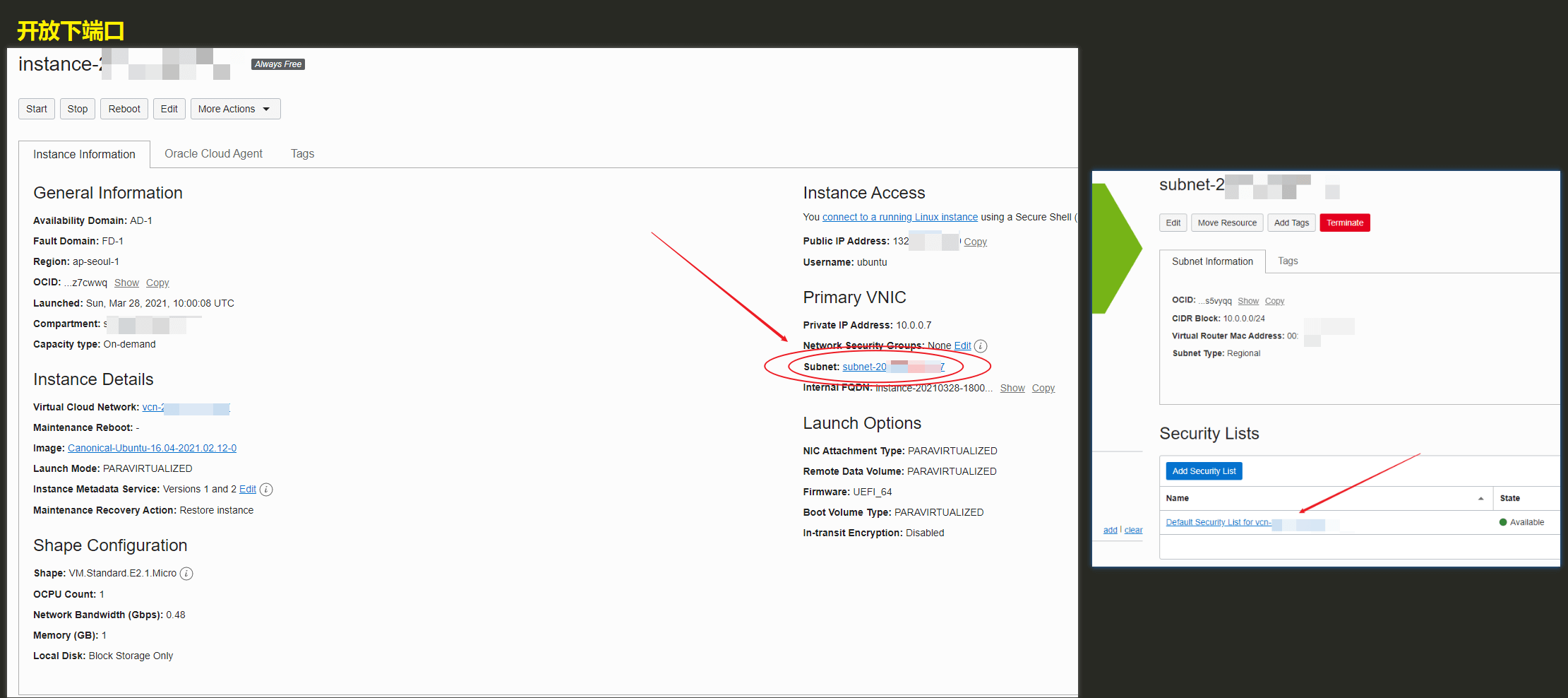This screenshot has width=1568, height=698.
Task: Open the subnet Tags tab
Action: [x=1288, y=261]
